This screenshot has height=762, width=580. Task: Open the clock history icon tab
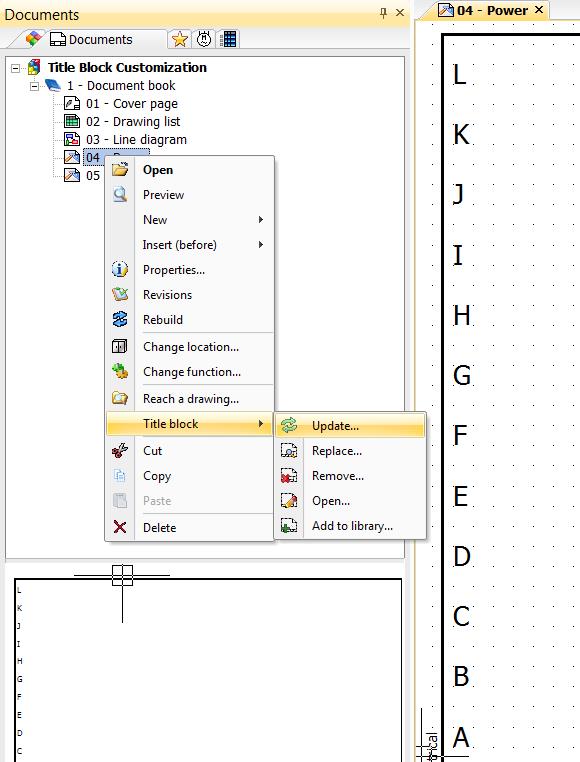point(204,39)
